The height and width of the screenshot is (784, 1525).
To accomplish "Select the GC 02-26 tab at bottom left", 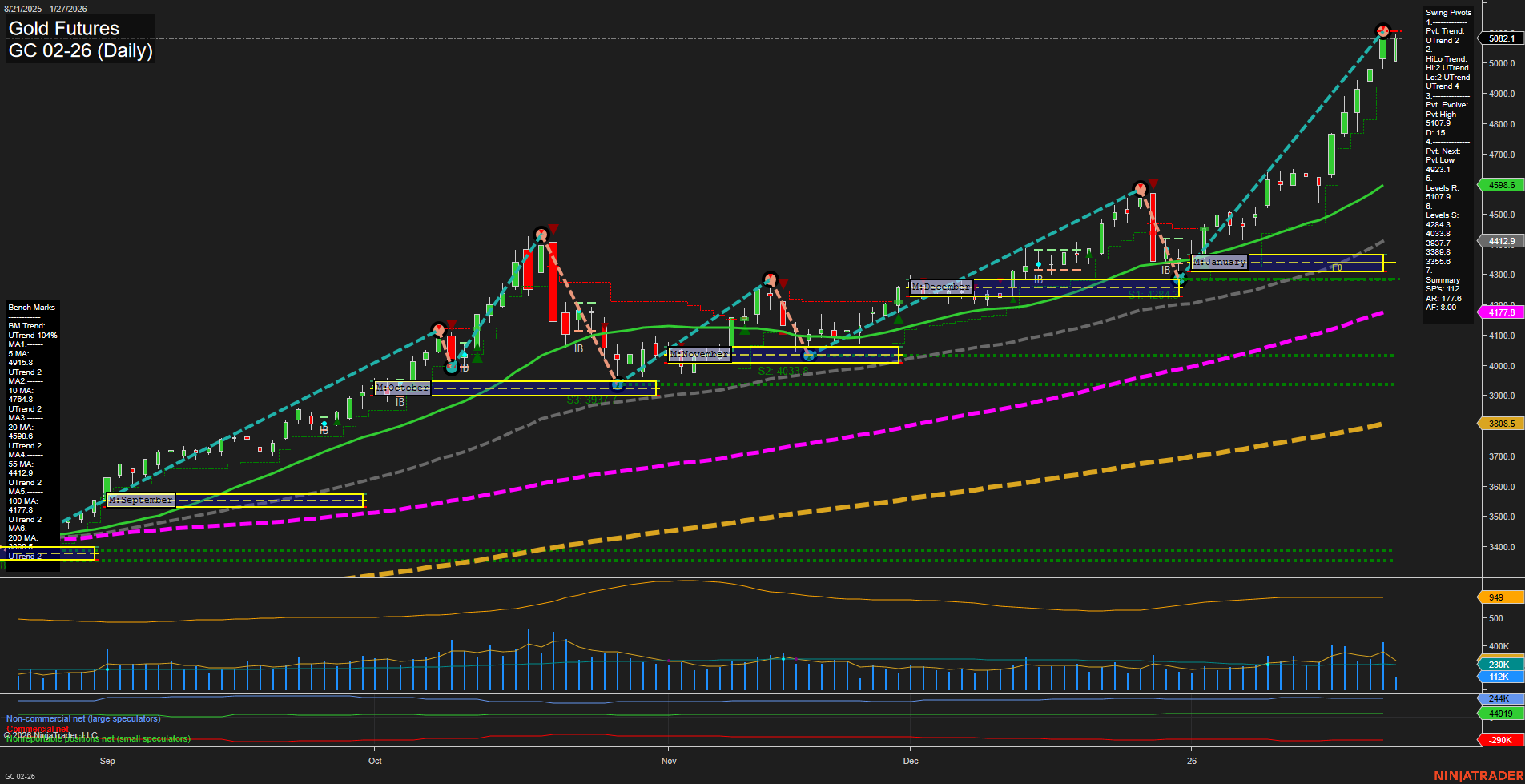I will coord(19,776).
